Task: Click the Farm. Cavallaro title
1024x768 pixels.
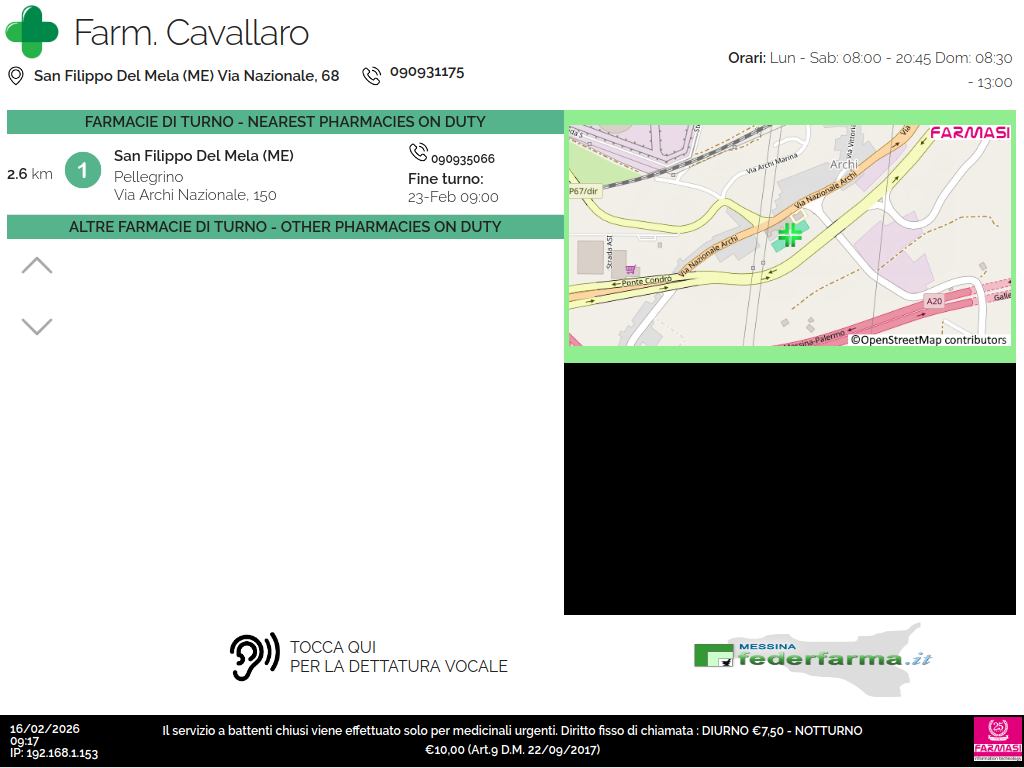Action: click(x=191, y=33)
